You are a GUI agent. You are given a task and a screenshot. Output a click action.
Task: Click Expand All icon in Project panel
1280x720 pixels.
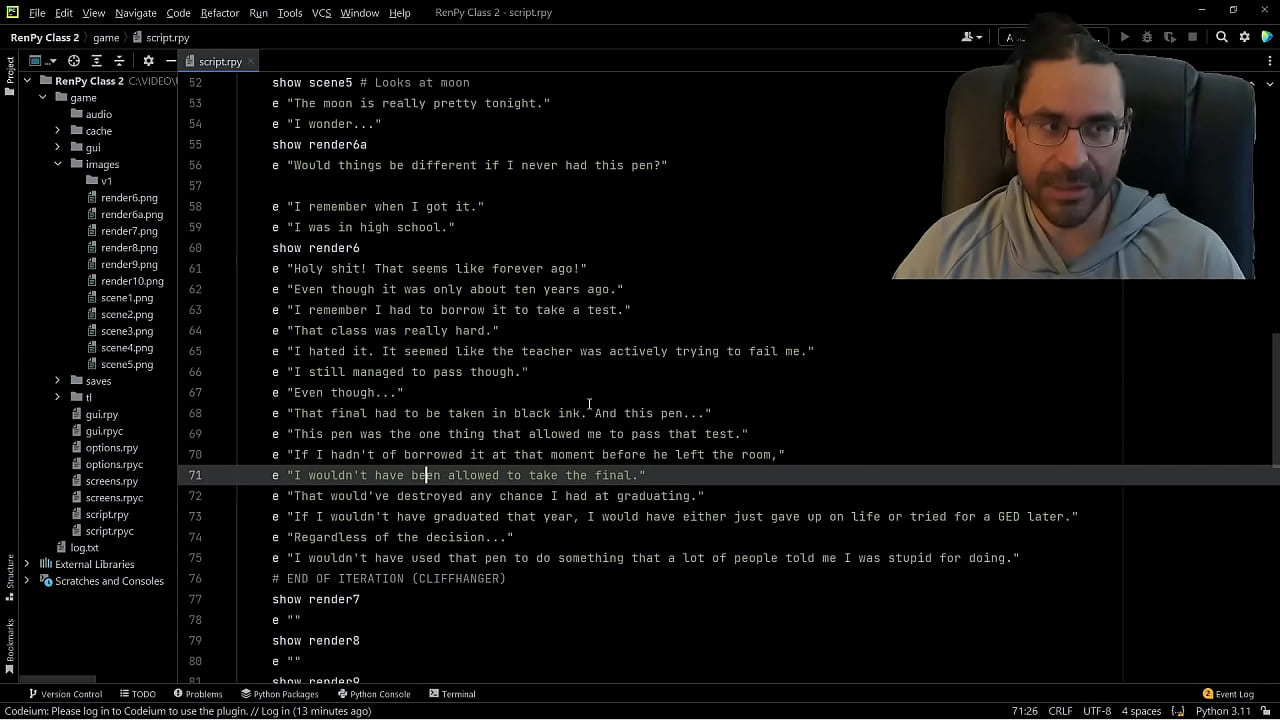point(97,61)
